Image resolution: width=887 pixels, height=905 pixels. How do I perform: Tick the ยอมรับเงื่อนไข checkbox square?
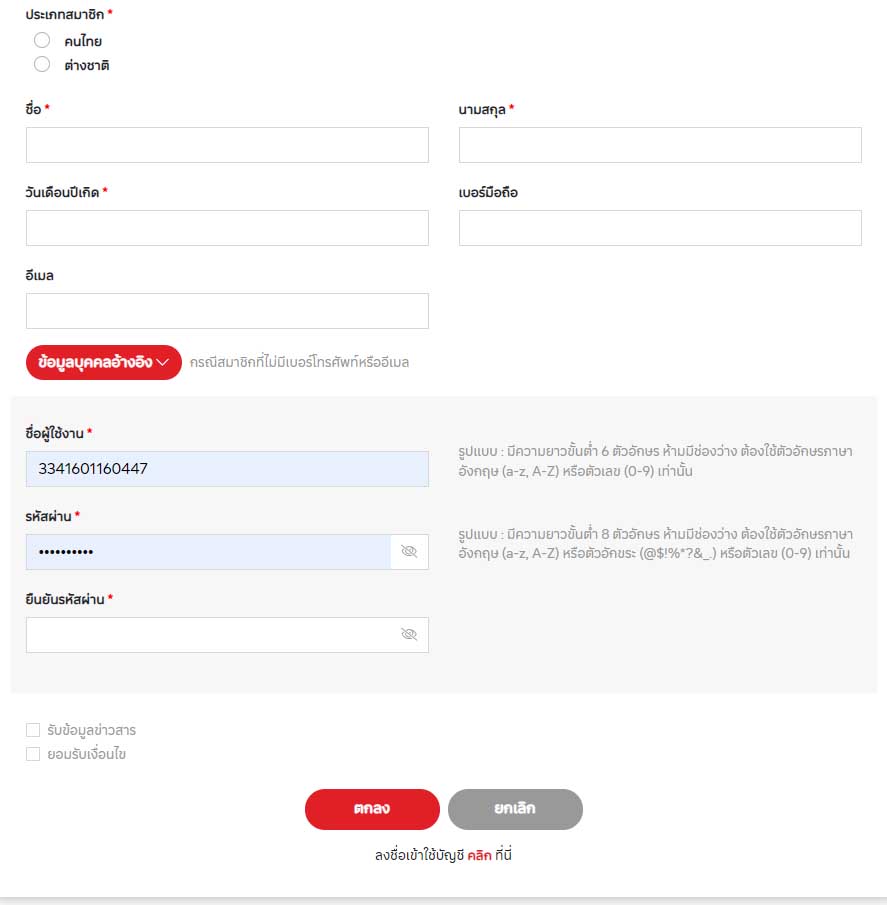[33, 754]
